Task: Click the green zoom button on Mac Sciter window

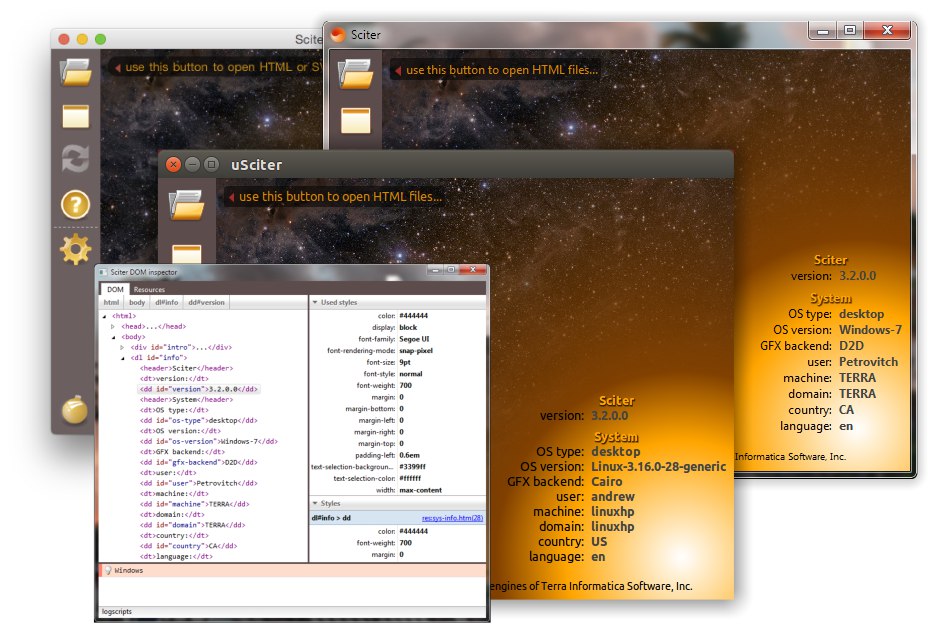Action: tap(100, 39)
